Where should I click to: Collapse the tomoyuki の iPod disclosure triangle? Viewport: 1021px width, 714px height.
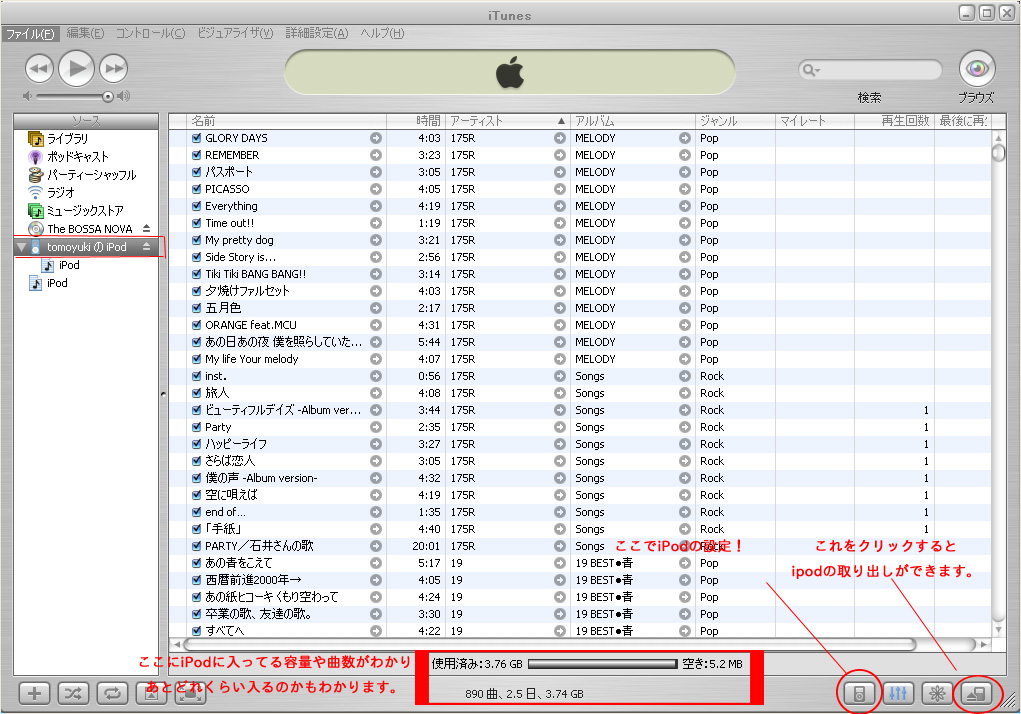[x=21, y=247]
